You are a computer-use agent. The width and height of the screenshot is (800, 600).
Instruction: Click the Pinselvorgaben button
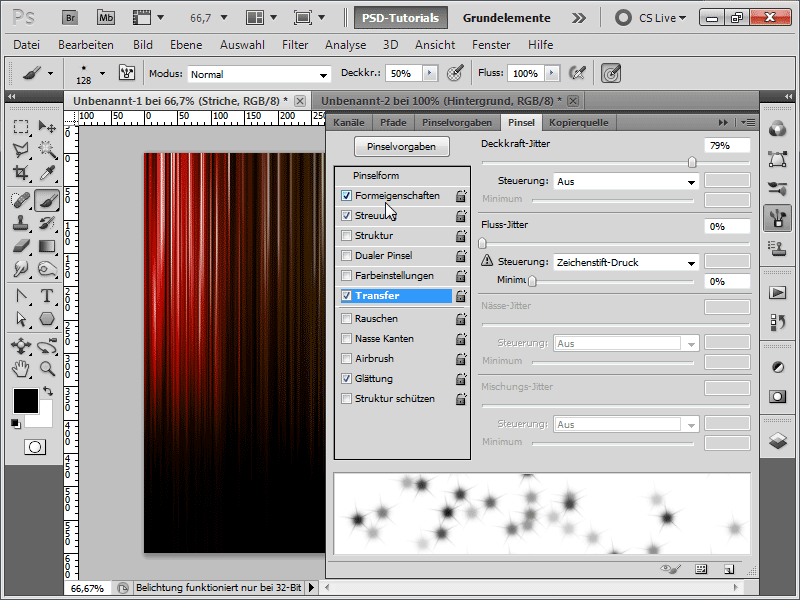click(x=402, y=147)
